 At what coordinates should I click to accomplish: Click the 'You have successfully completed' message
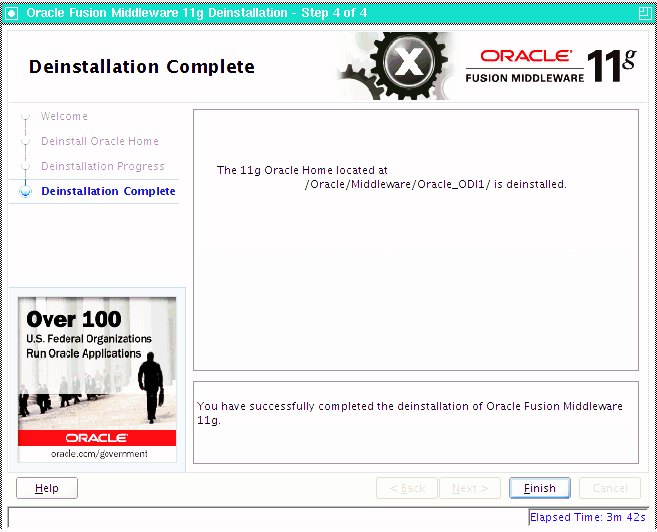pyautogui.click(x=410, y=413)
